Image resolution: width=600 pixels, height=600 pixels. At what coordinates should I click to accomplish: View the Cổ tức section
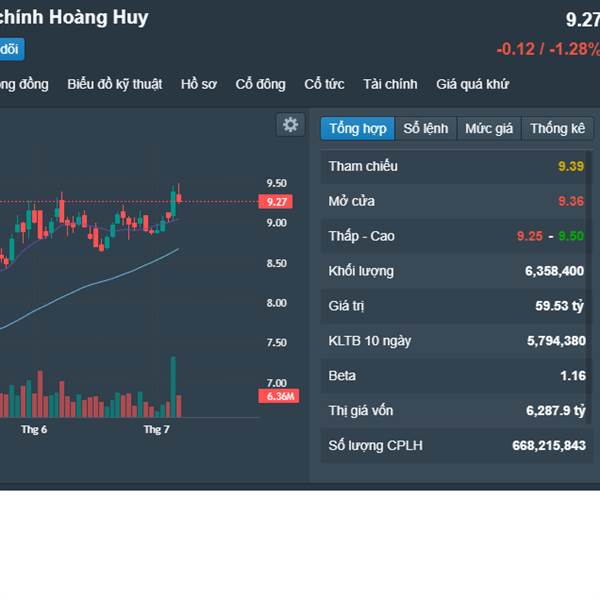click(324, 84)
